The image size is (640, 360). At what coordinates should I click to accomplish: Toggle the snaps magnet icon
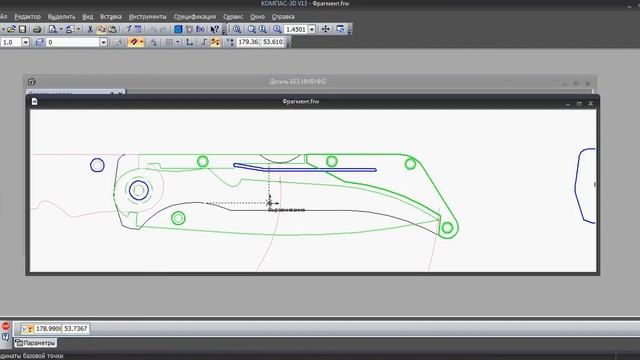[133, 42]
